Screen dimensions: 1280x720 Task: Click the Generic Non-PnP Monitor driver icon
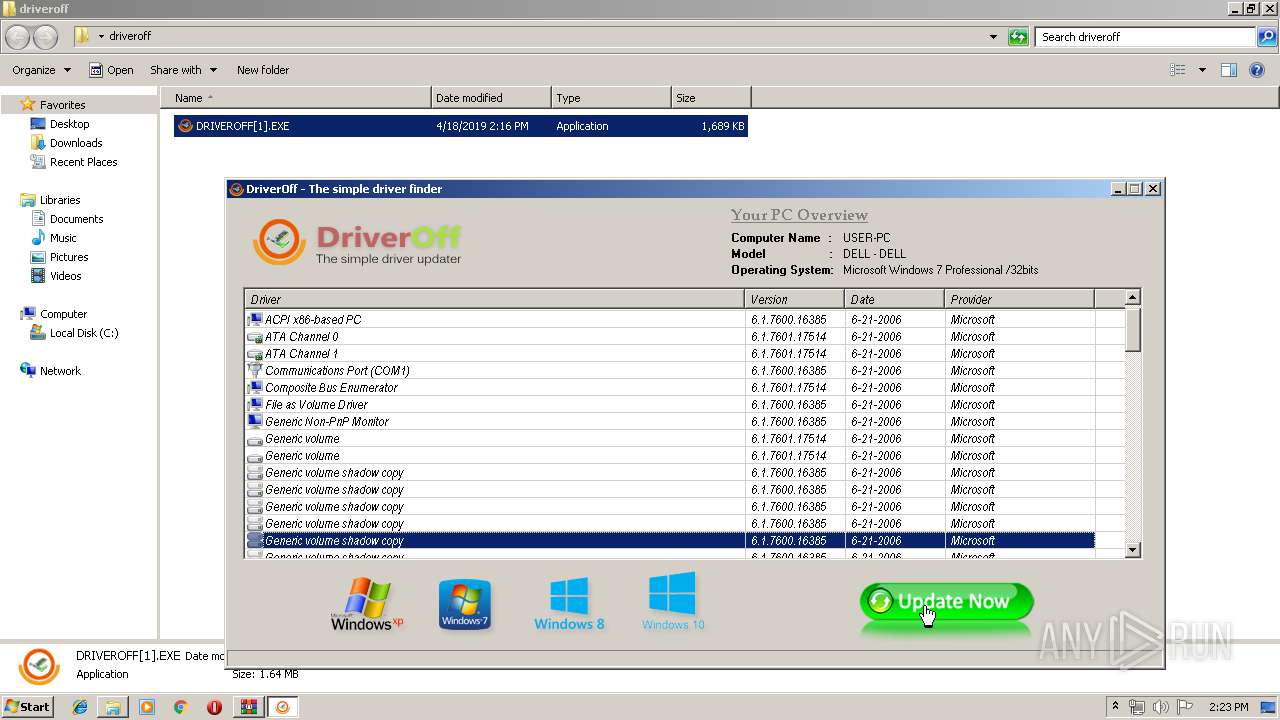[255, 421]
